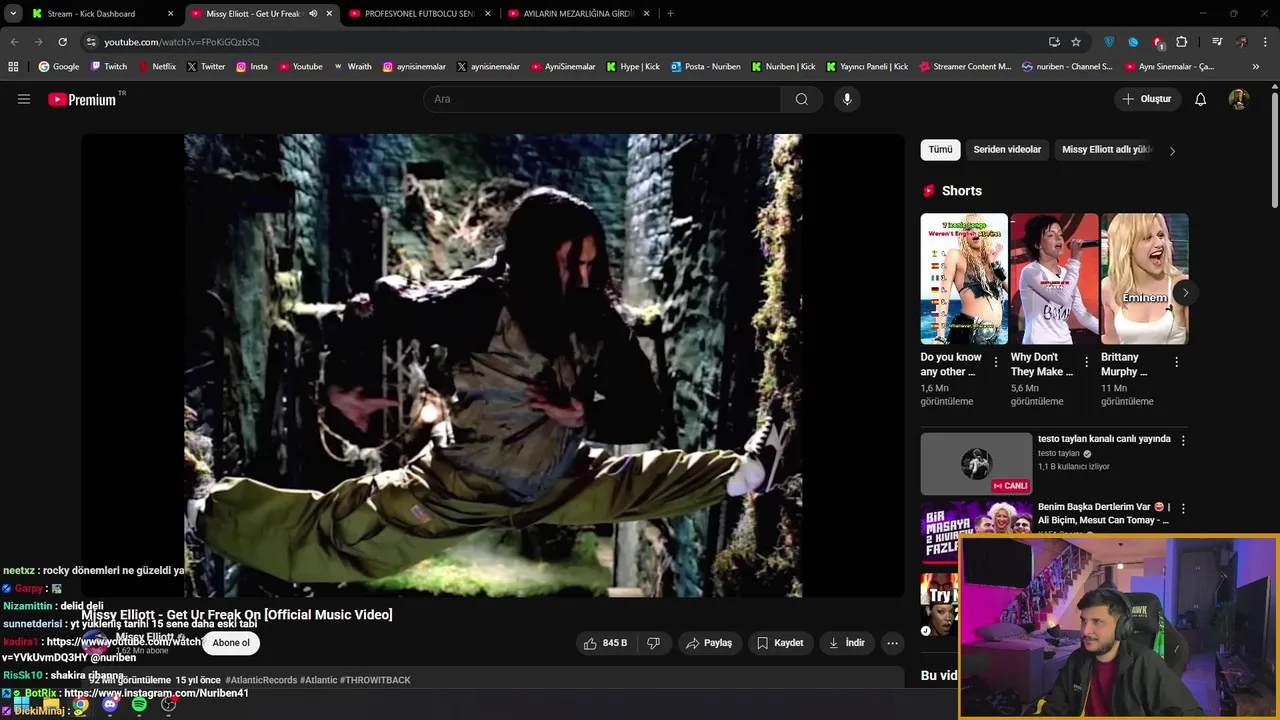Click the Oluştur create button

[x=1146, y=99]
